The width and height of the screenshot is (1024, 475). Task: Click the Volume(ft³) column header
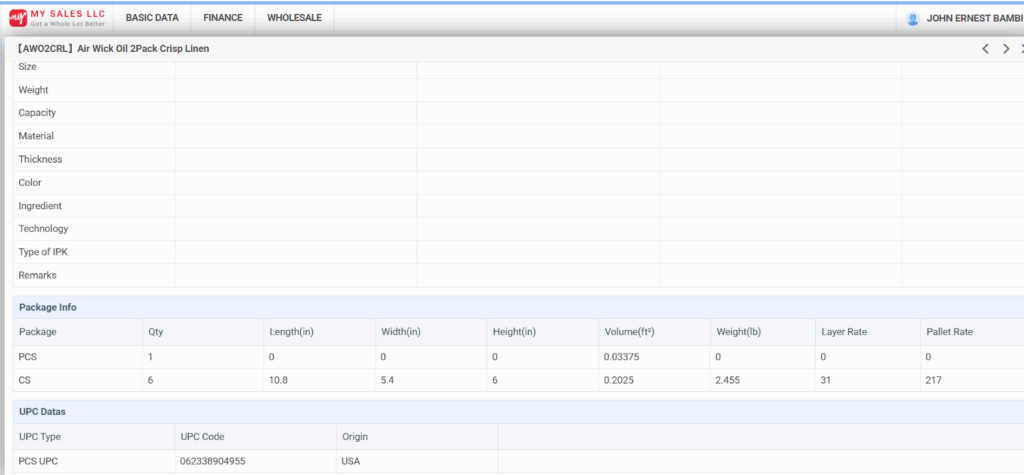pos(636,332)
